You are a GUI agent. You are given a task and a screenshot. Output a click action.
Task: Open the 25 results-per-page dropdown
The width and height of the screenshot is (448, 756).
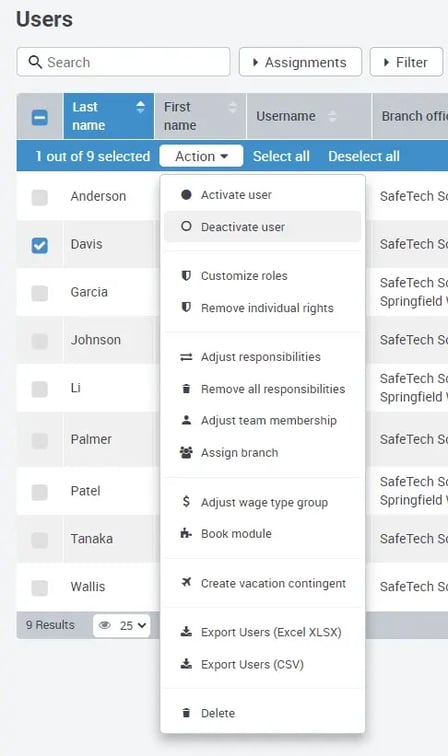121,625
